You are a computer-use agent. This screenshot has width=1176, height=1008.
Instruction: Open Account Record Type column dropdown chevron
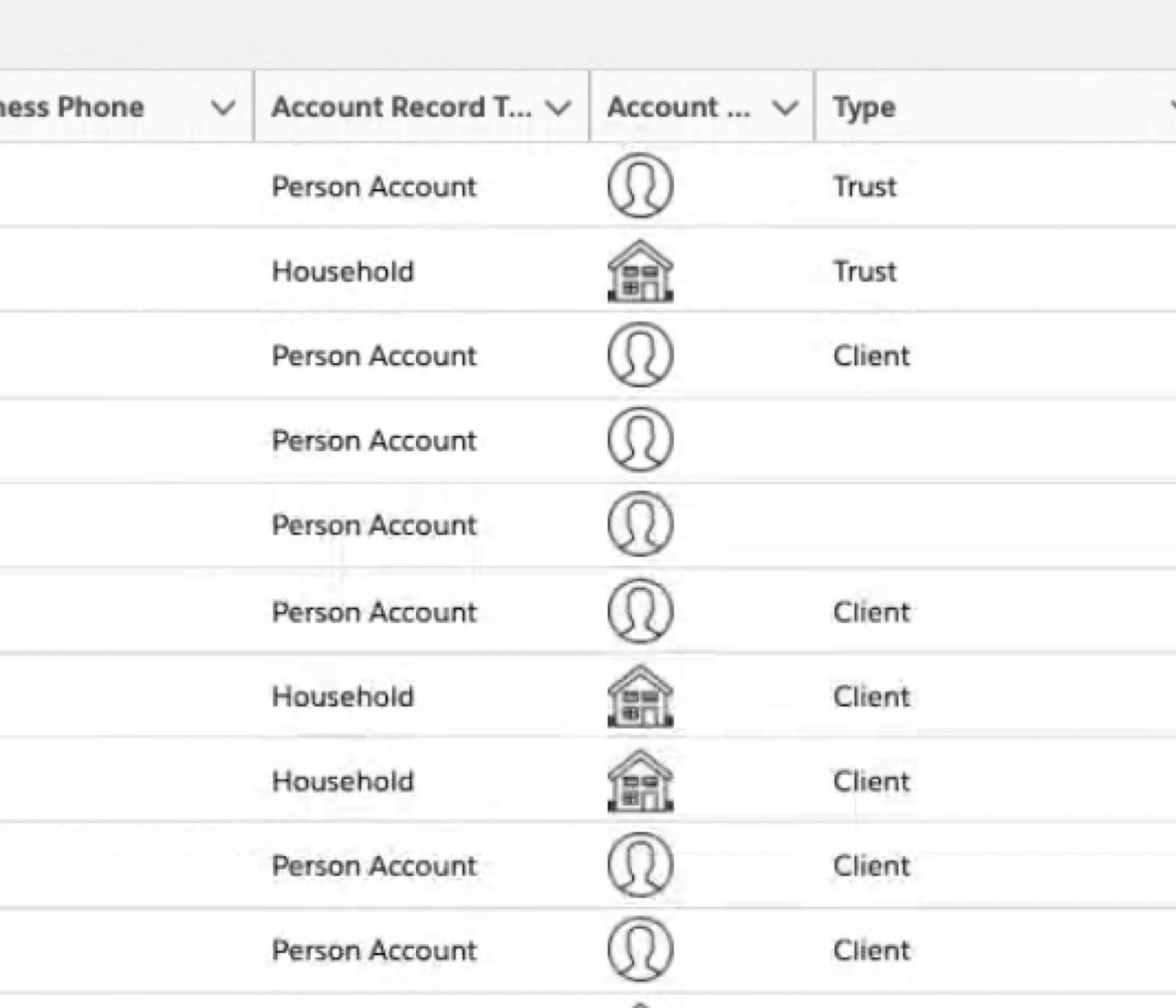click(x=559, y=108)
